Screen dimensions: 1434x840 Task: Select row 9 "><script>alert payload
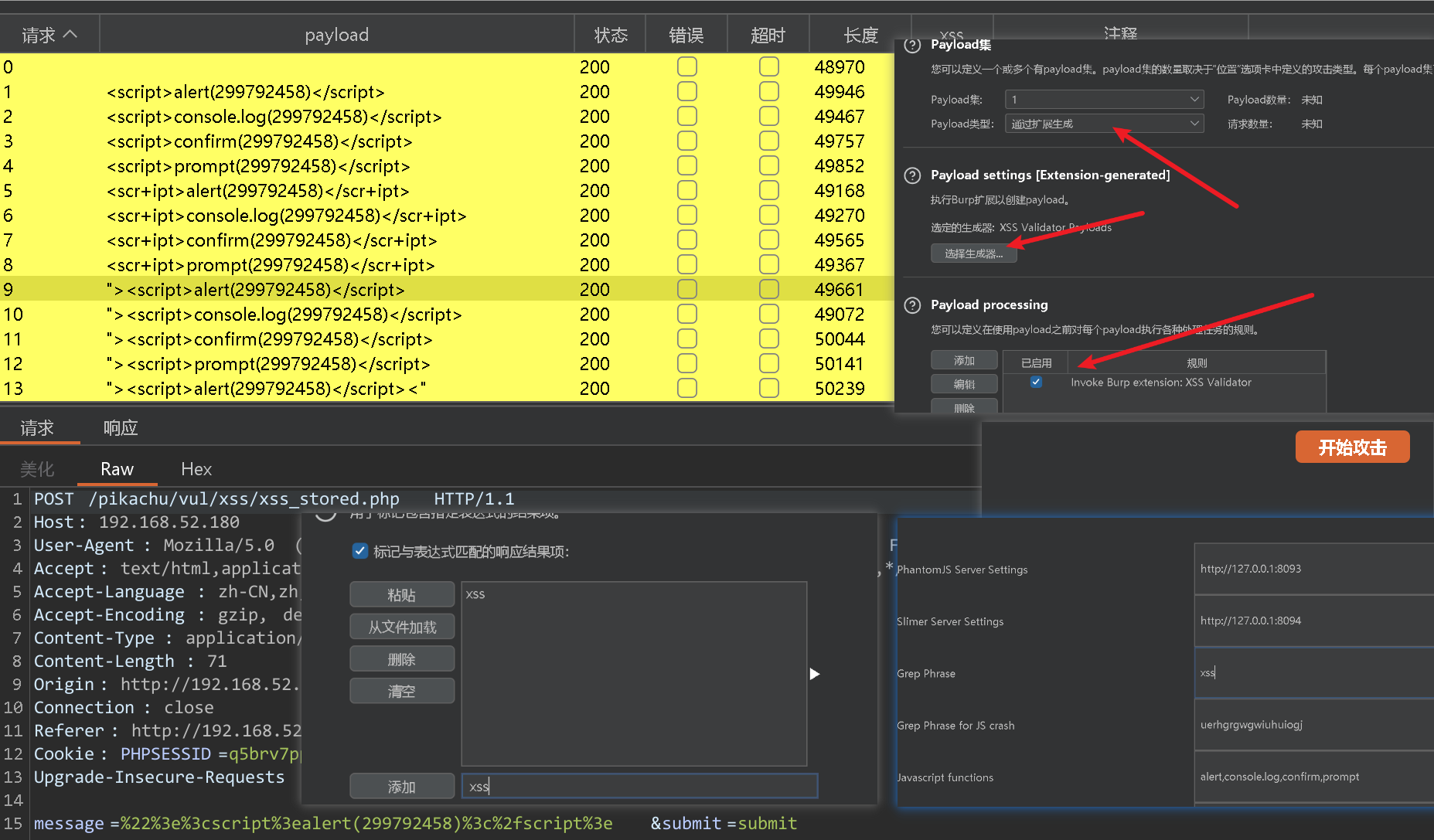point(447,290)
